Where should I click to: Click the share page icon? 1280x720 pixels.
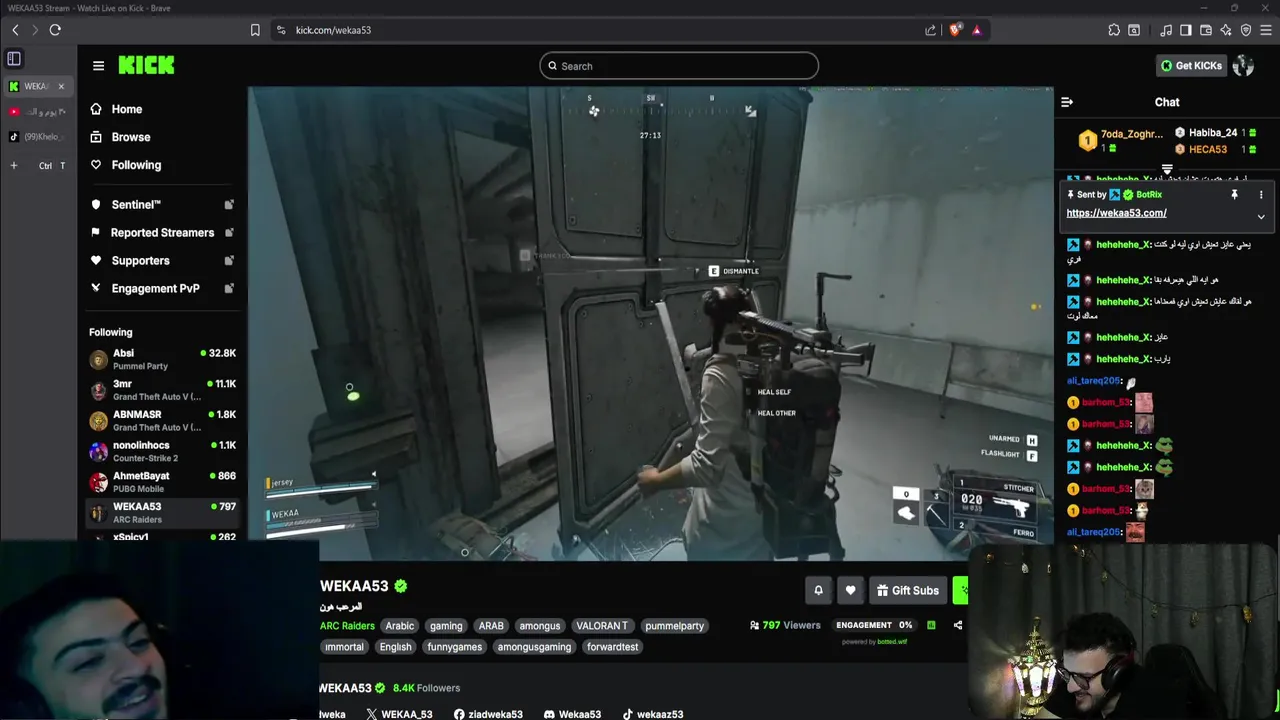(x=931, y=30)
